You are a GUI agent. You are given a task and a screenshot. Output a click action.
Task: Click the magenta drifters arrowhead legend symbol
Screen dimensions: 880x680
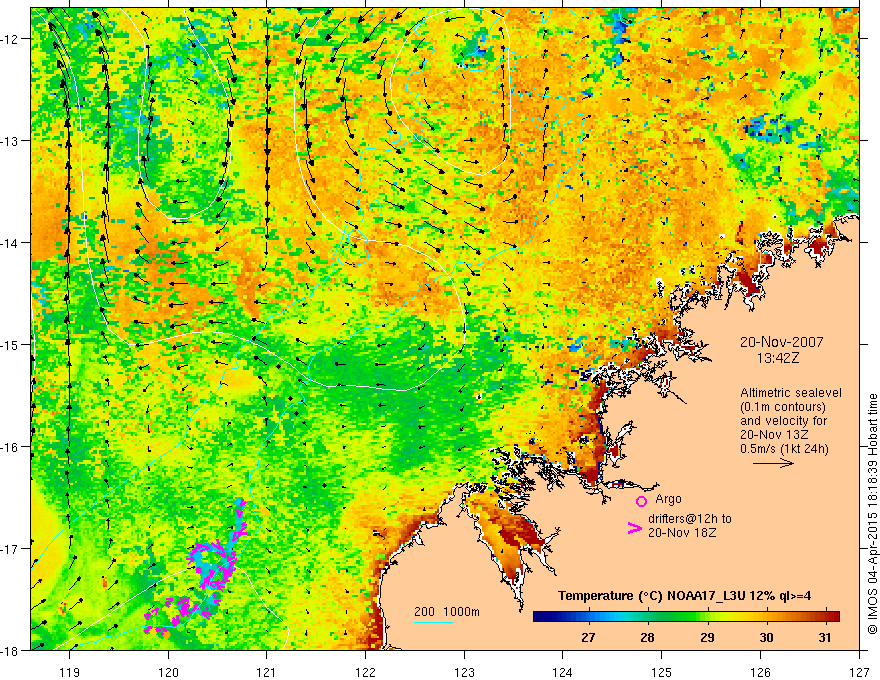(634, 527)
